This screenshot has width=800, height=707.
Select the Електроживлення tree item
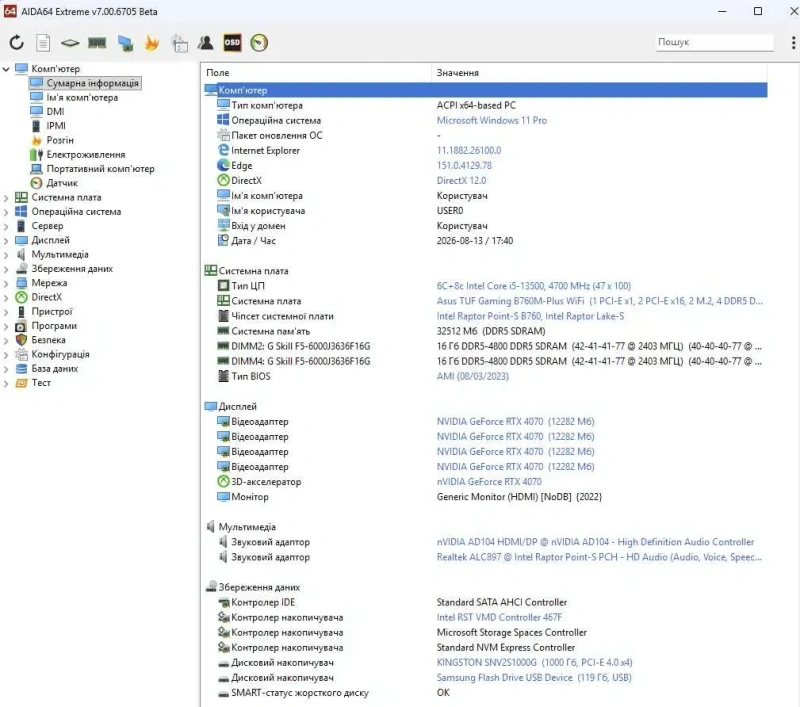pyautogui.click(x=86, y=155)
